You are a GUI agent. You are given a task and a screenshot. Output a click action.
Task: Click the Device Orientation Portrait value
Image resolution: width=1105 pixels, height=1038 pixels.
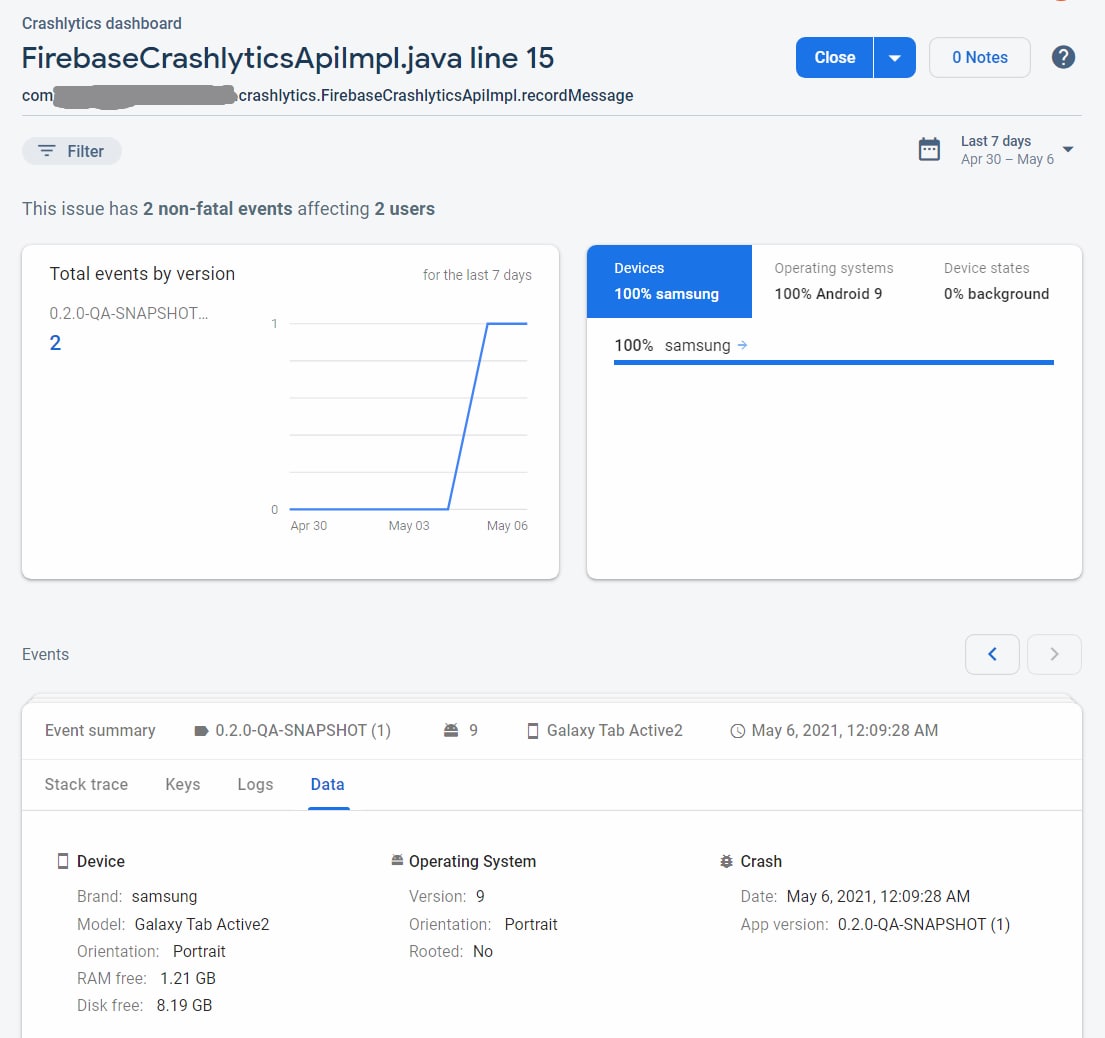199,951
